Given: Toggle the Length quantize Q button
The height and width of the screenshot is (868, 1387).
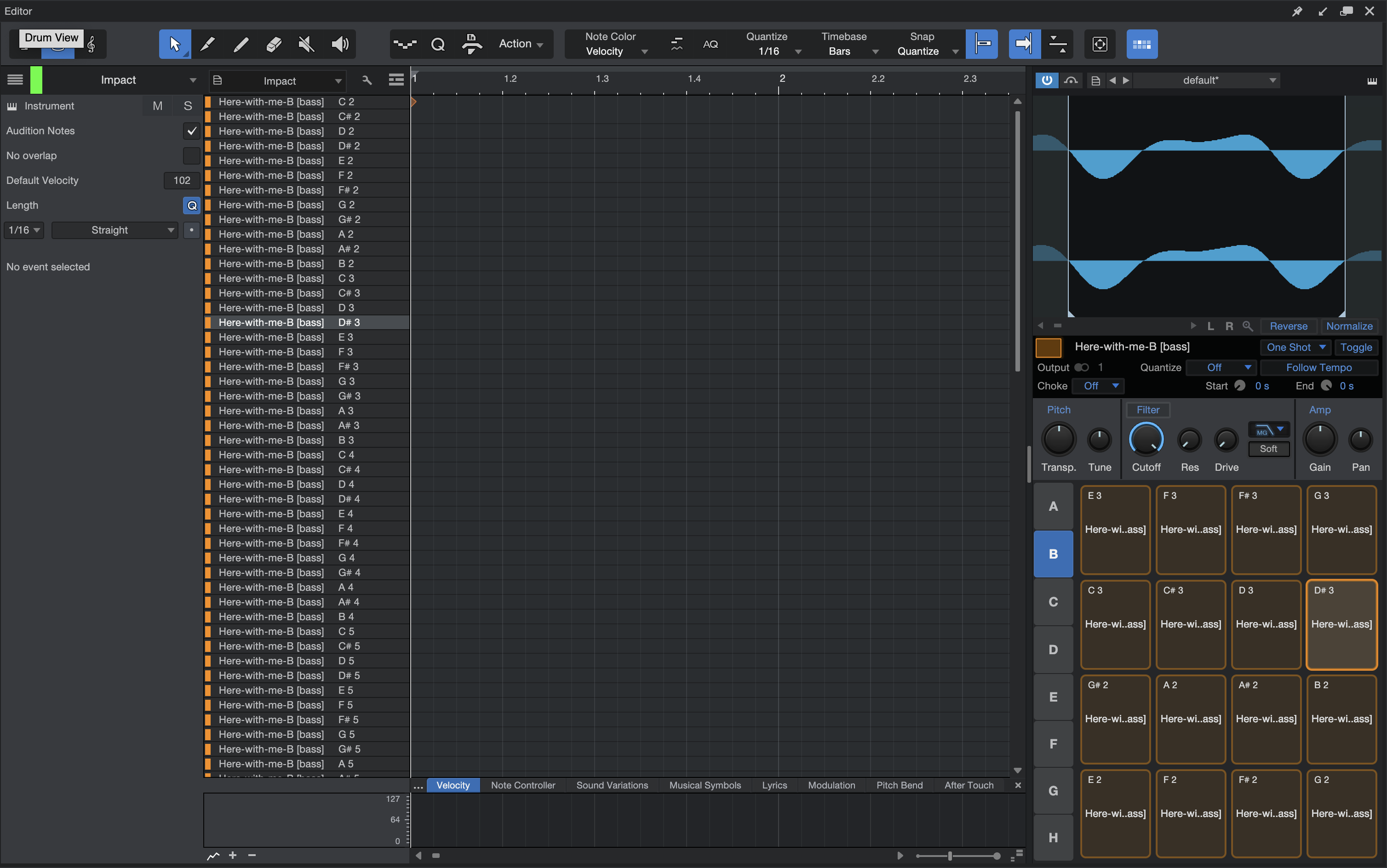Looking at the screenshot, I should click(192, 205).
